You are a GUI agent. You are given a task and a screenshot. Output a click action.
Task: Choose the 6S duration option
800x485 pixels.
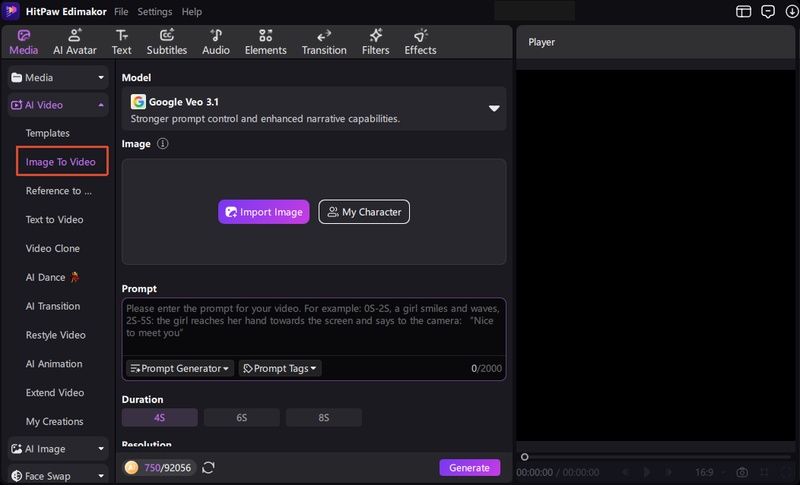(x=242, y=418)
